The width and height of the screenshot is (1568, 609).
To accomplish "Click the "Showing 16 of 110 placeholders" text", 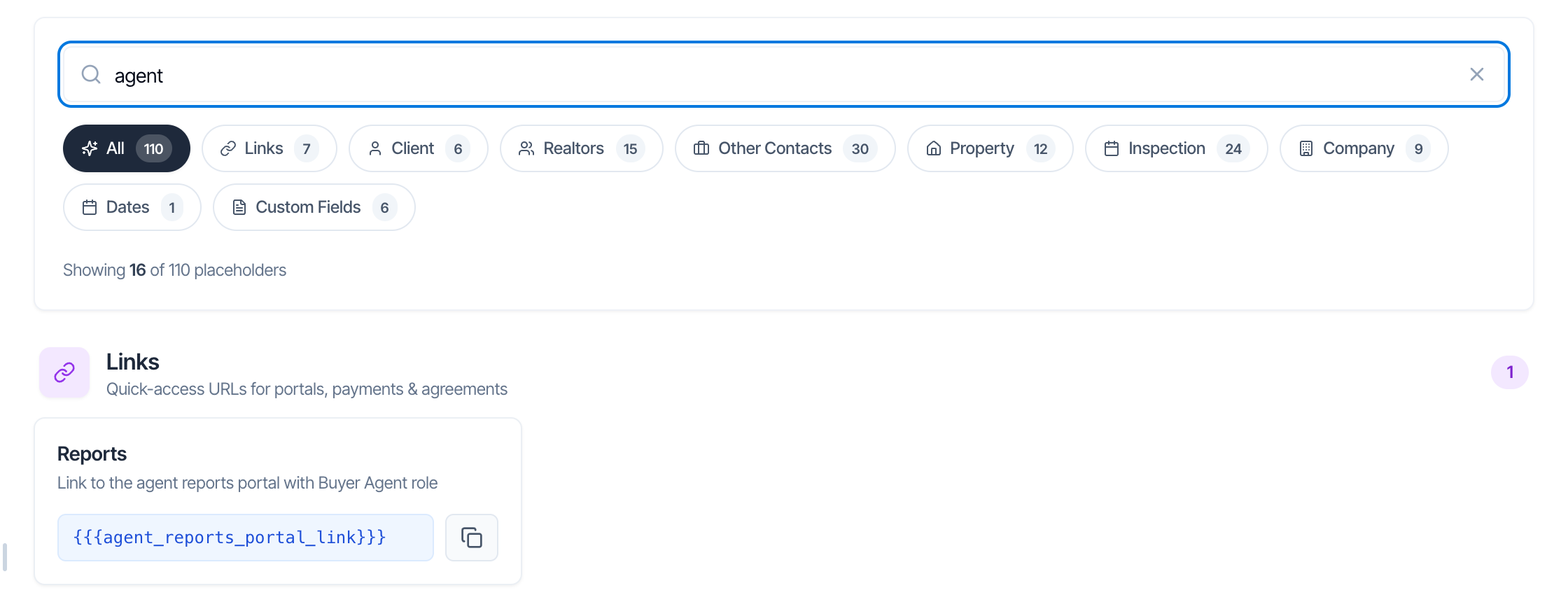I will pos(174,270).
